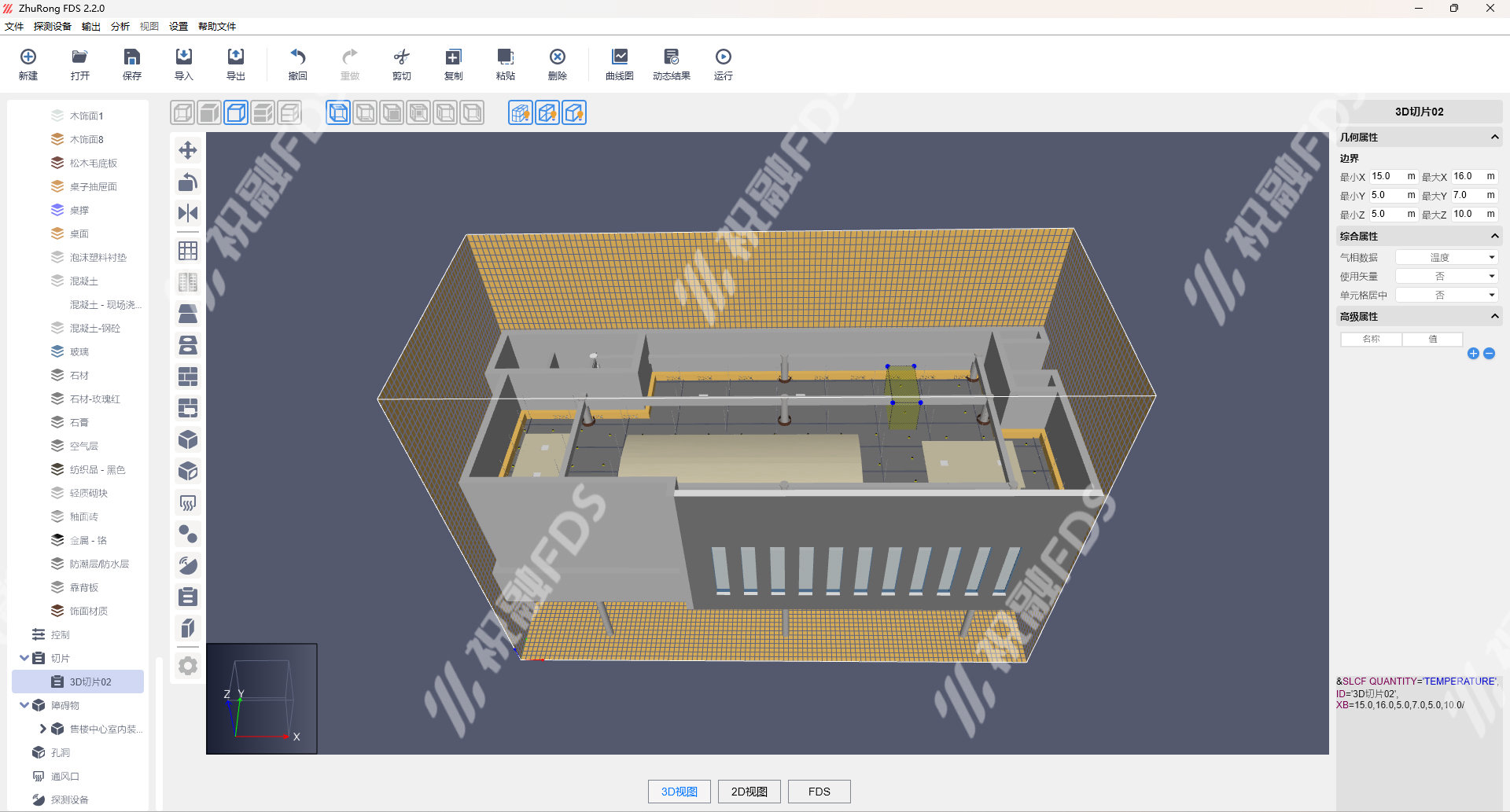Collapse the 高级属性 section

(1494, 316)
